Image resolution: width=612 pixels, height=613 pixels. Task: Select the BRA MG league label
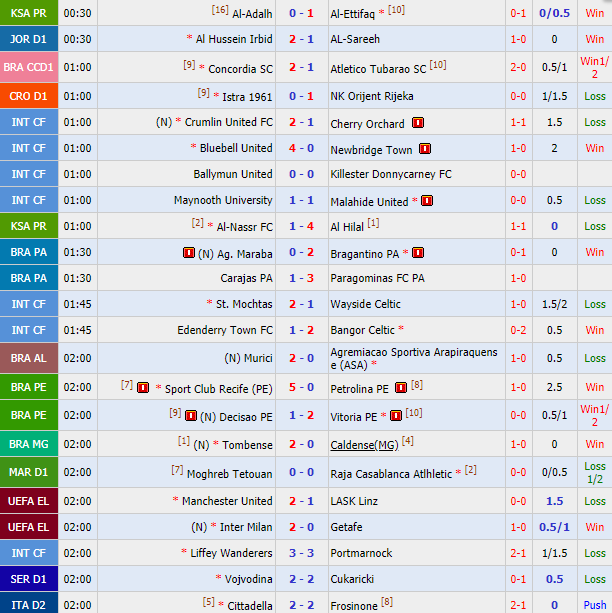click(29, 444)
